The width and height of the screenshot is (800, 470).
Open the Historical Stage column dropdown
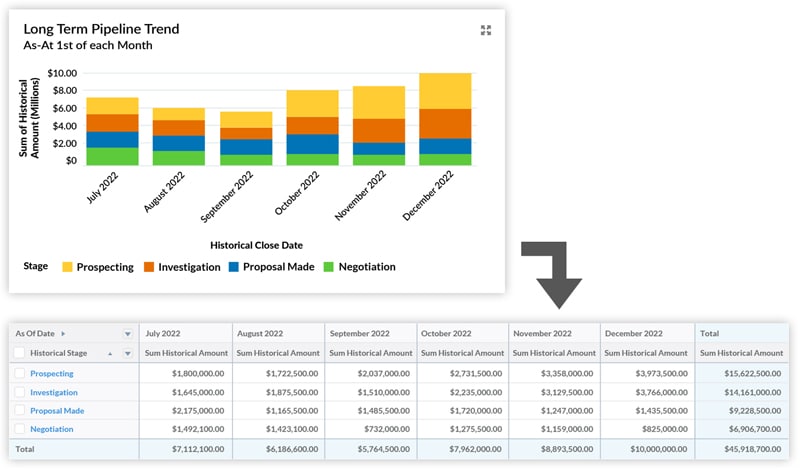pos(127,353)
